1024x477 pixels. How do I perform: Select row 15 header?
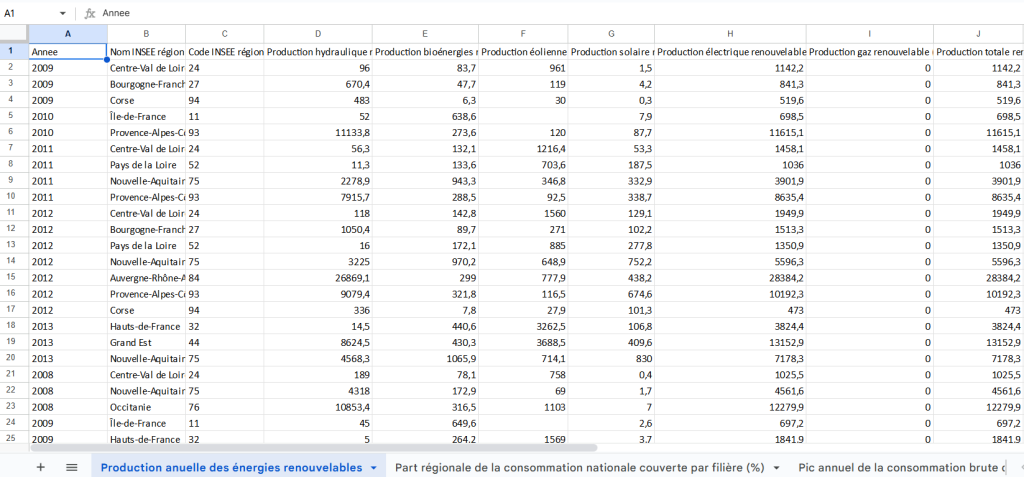click(x=14, y=277)
